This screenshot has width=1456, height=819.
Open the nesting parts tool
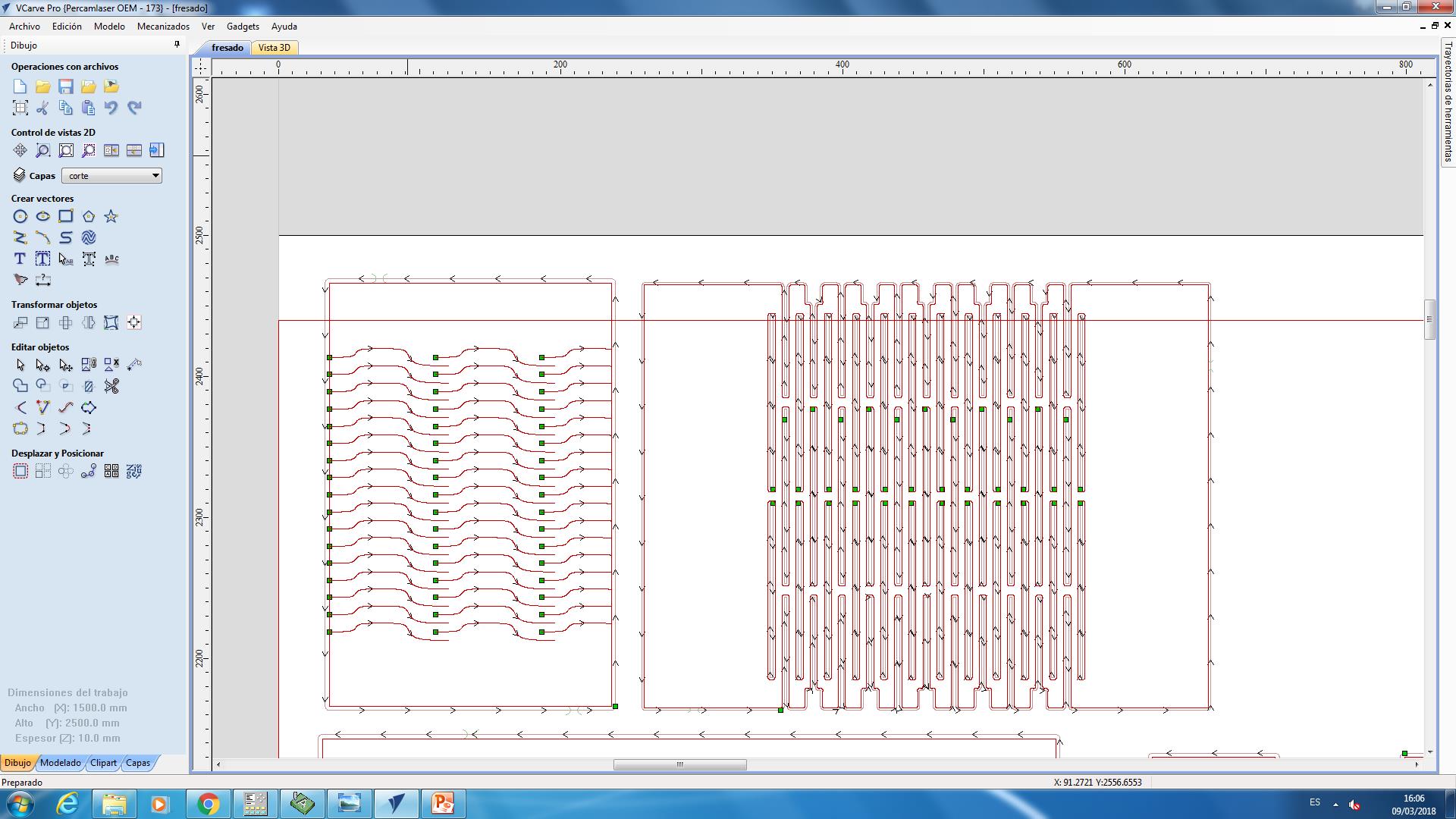pos(134,472)
